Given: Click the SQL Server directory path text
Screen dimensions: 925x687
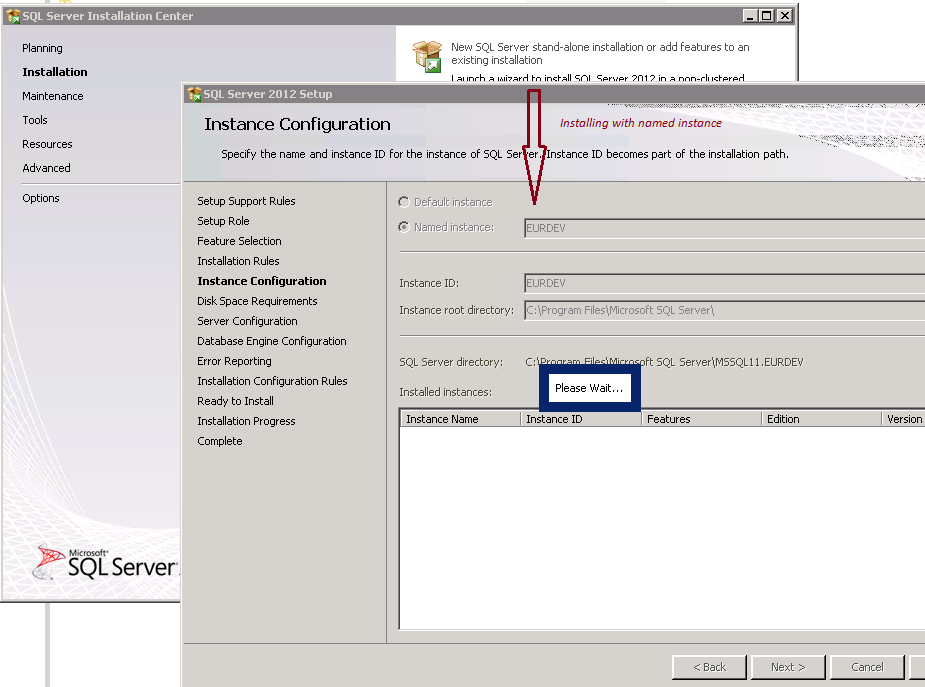Looking at the screenshot, I should tap(664, 362).
